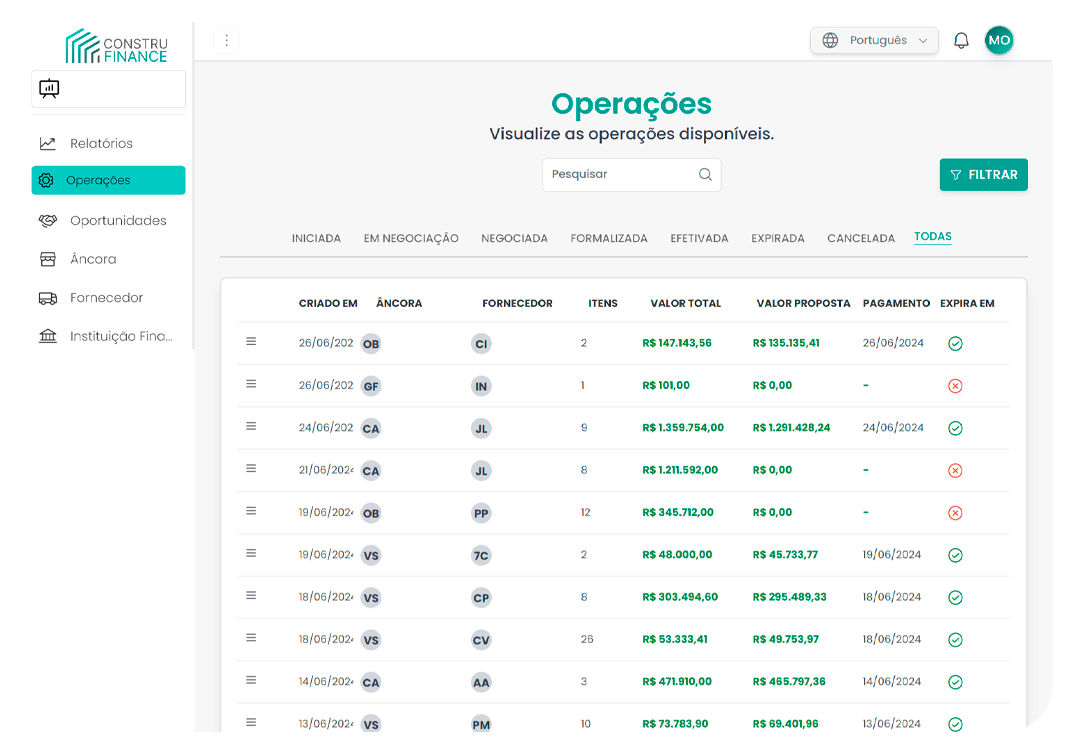Click the Pesquisar search field
This screenshot has width=1080, height=753.
pyautogui.click(x=620, y=174)
